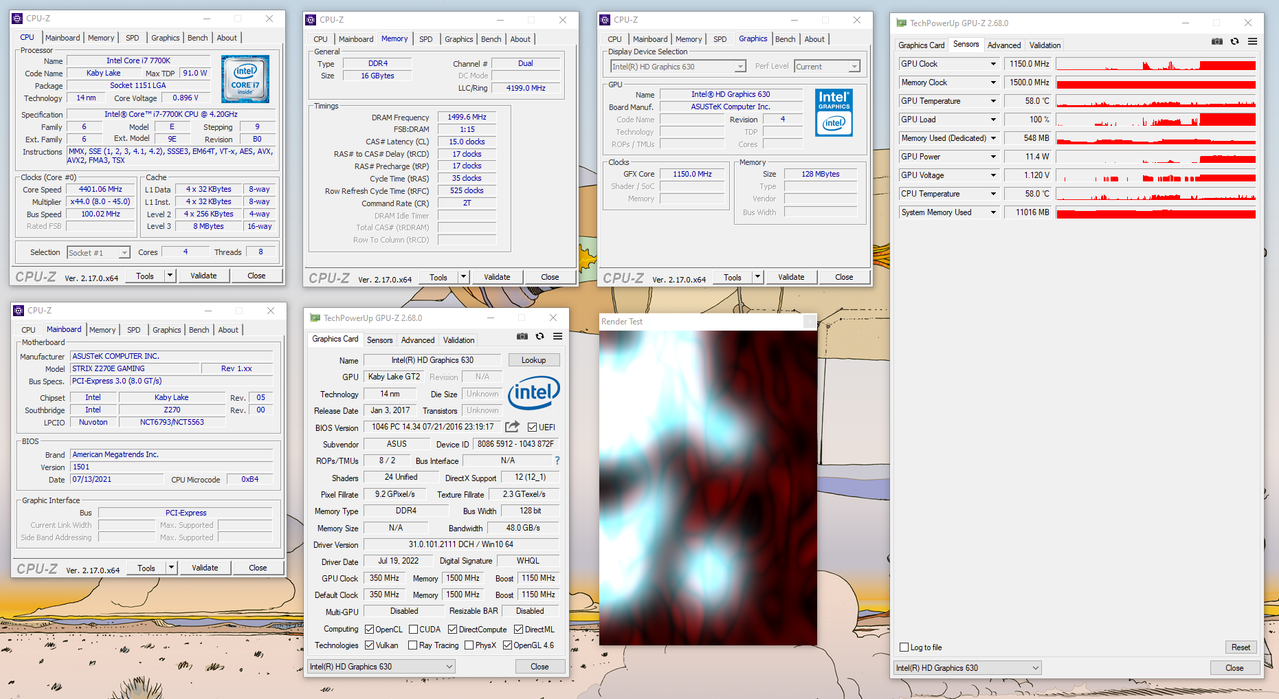
Task: Switch to Graphics tab in CPU-Z Mainboard window
Action: point(167,330)
